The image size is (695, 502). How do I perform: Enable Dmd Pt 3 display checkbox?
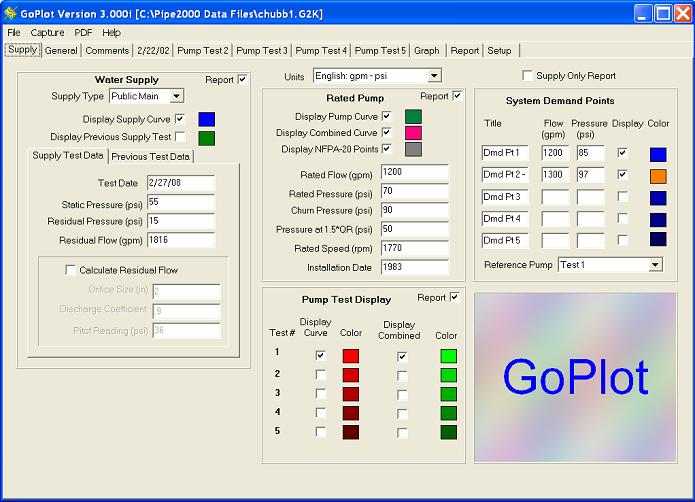(x=622, y=196)
